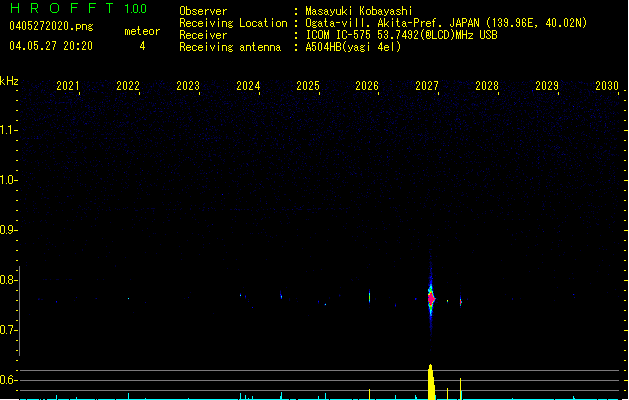Click the thin yellow spike after 2027
Image resolution: width=629 pixels, height=400 pixels.
460,388
